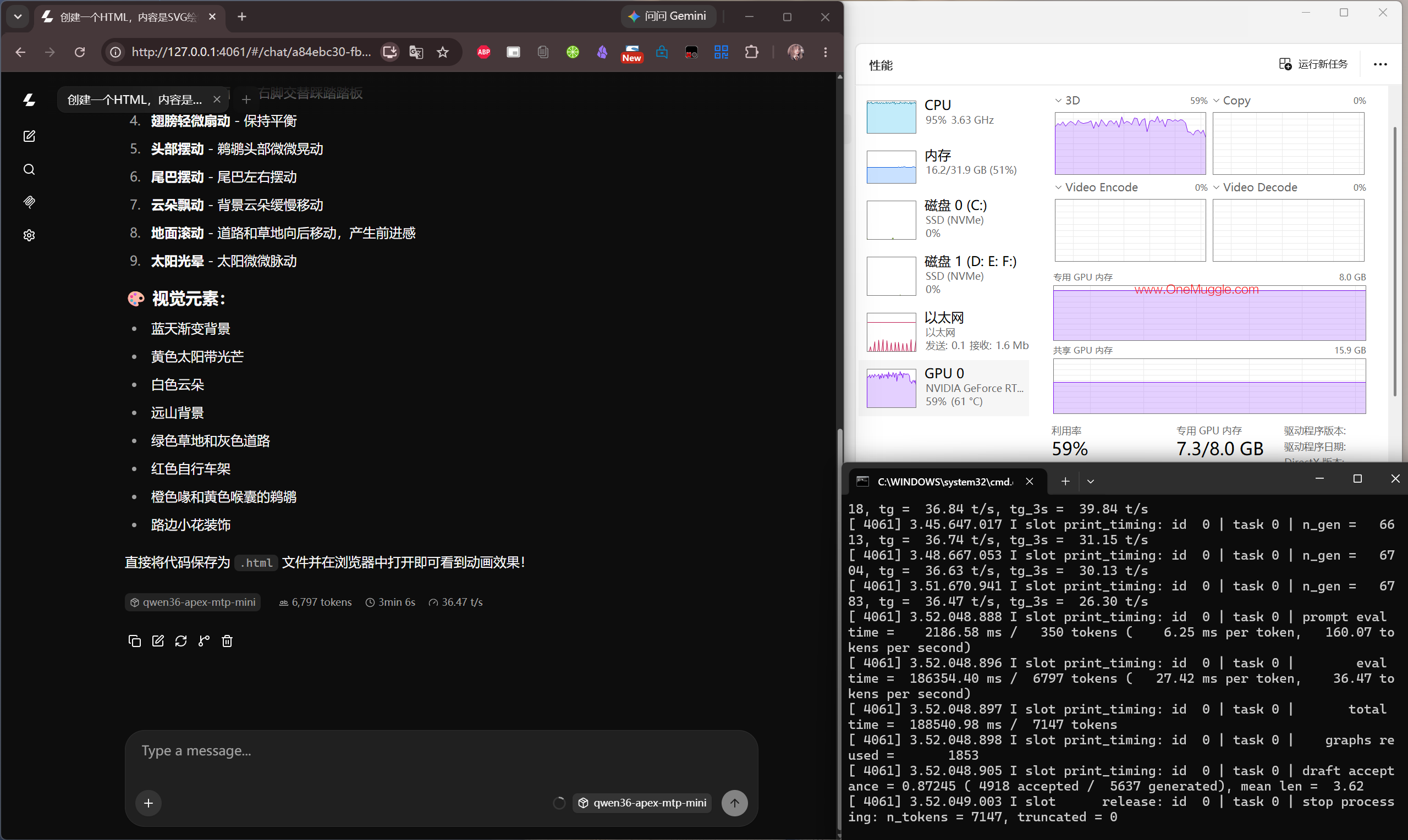Click the Task Manager vertical scrollbar

tap(1395, 261)
